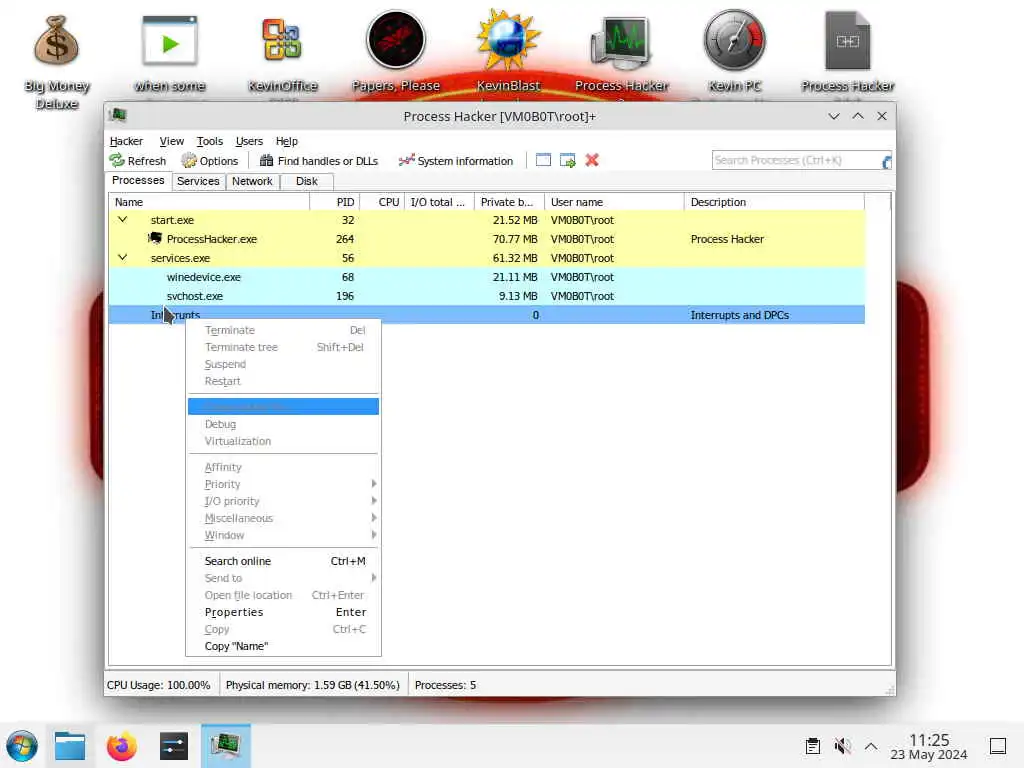Viewport: 1024px width, 768px height.
Task: Open the Hacker menu
Action: point(126,141)
